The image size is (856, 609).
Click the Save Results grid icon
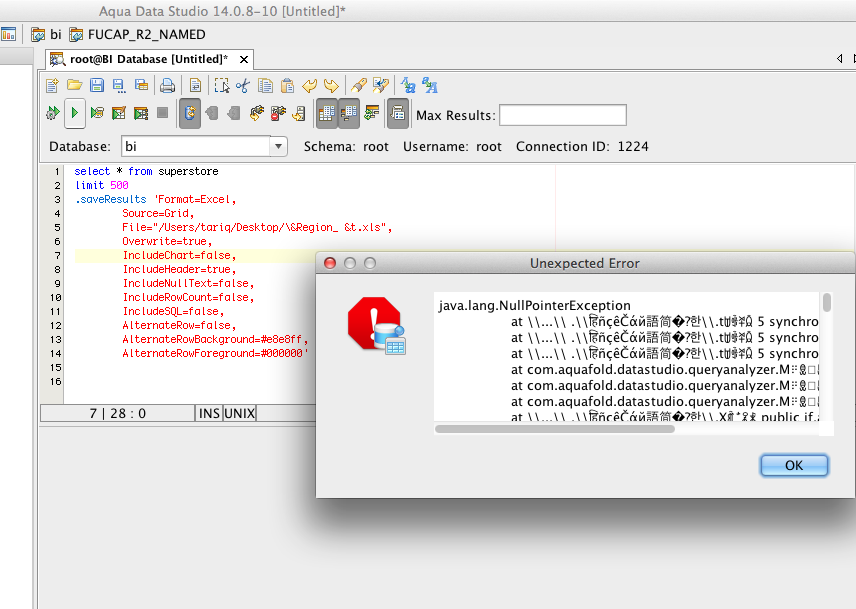[141, 85]
